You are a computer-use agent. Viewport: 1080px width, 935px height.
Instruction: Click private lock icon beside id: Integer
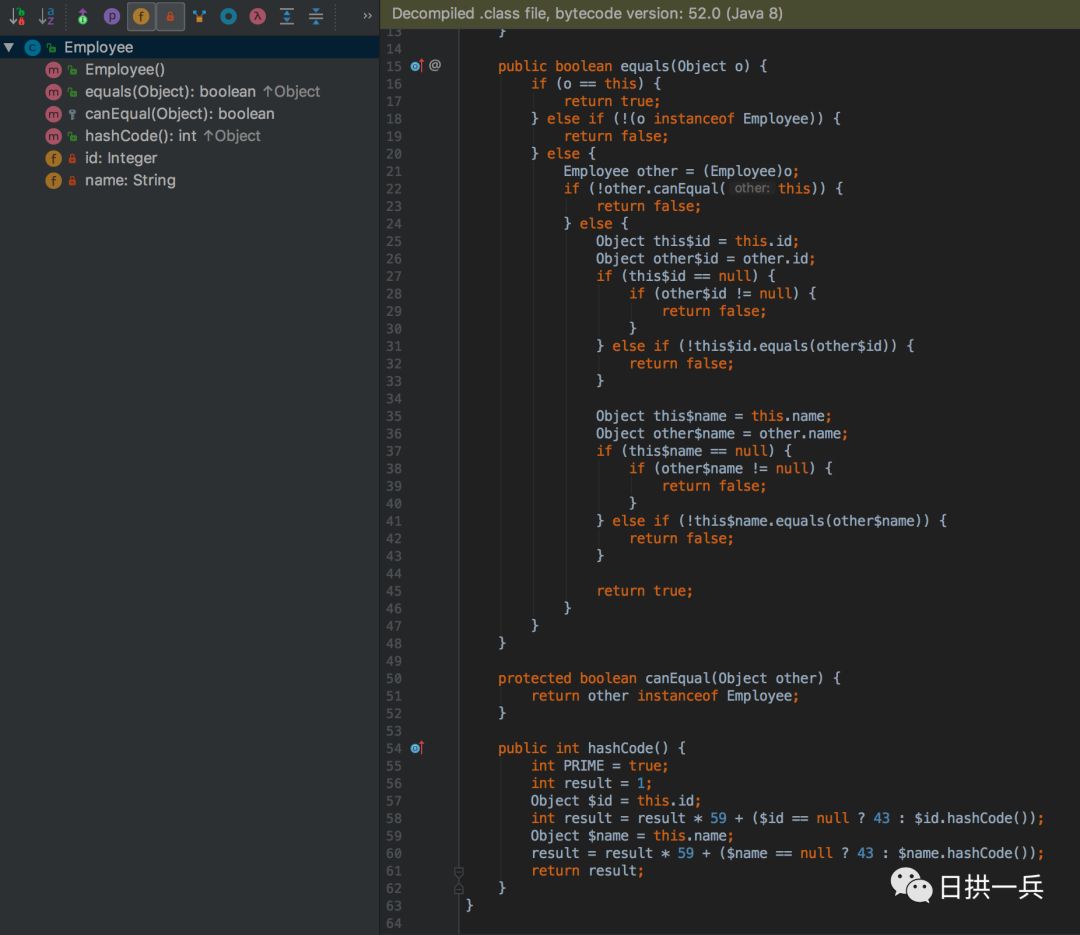click(72, 158)
